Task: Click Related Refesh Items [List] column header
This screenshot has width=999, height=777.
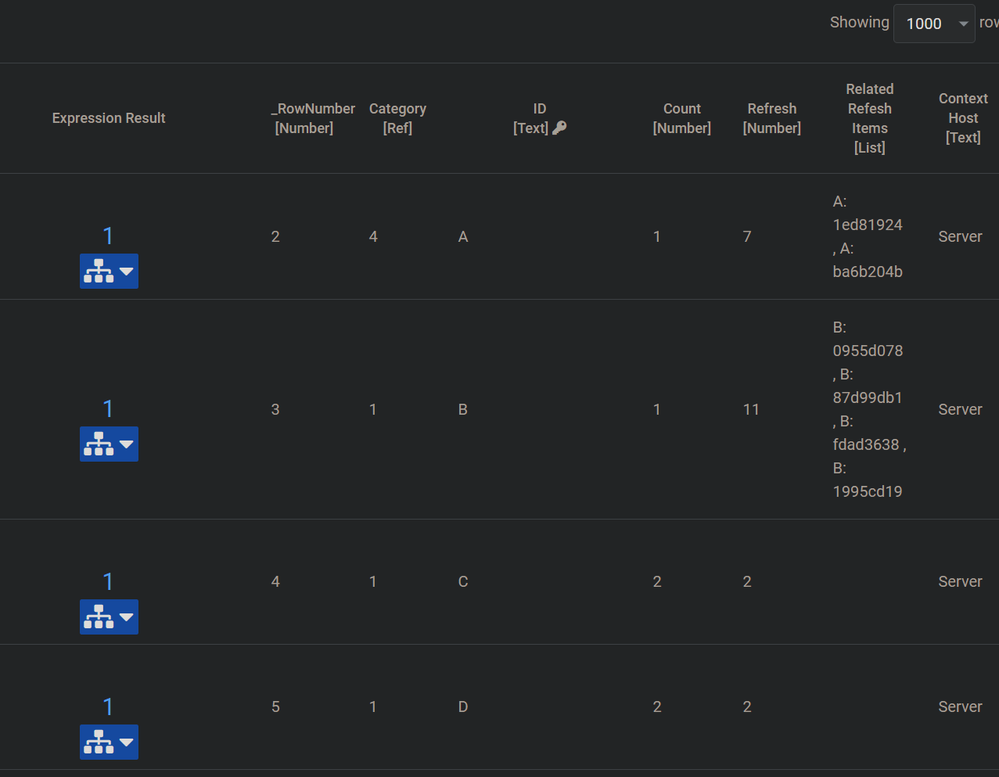Action: click(x=870, y=118)
